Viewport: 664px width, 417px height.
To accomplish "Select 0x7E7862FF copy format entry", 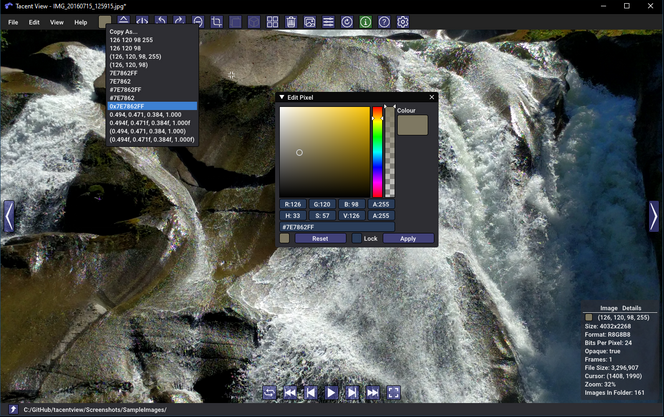I will (x=152, y=106).
